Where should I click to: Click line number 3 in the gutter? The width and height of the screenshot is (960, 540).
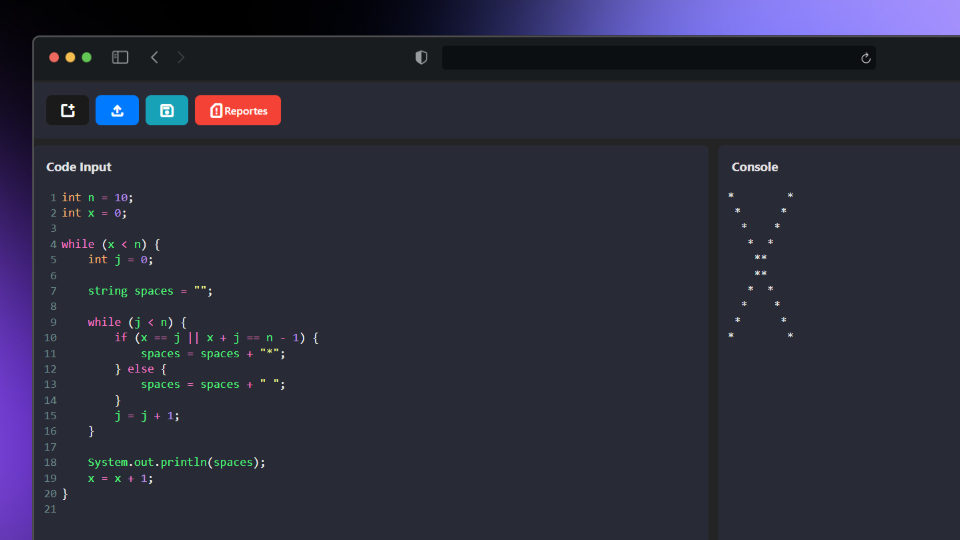coord(53,228)
